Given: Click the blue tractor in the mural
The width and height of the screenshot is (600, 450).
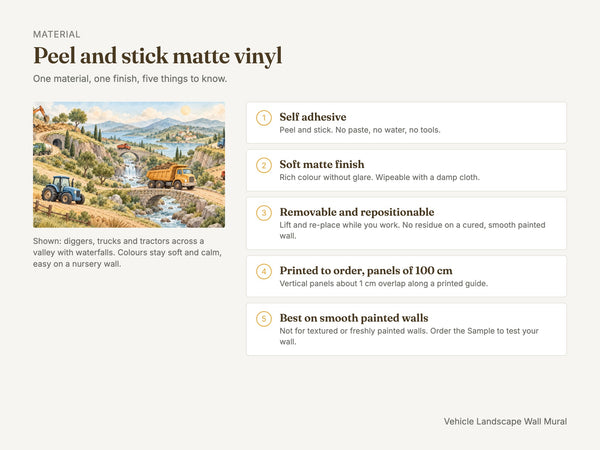Looking at the screenshot, I should (x=63, y=190).
